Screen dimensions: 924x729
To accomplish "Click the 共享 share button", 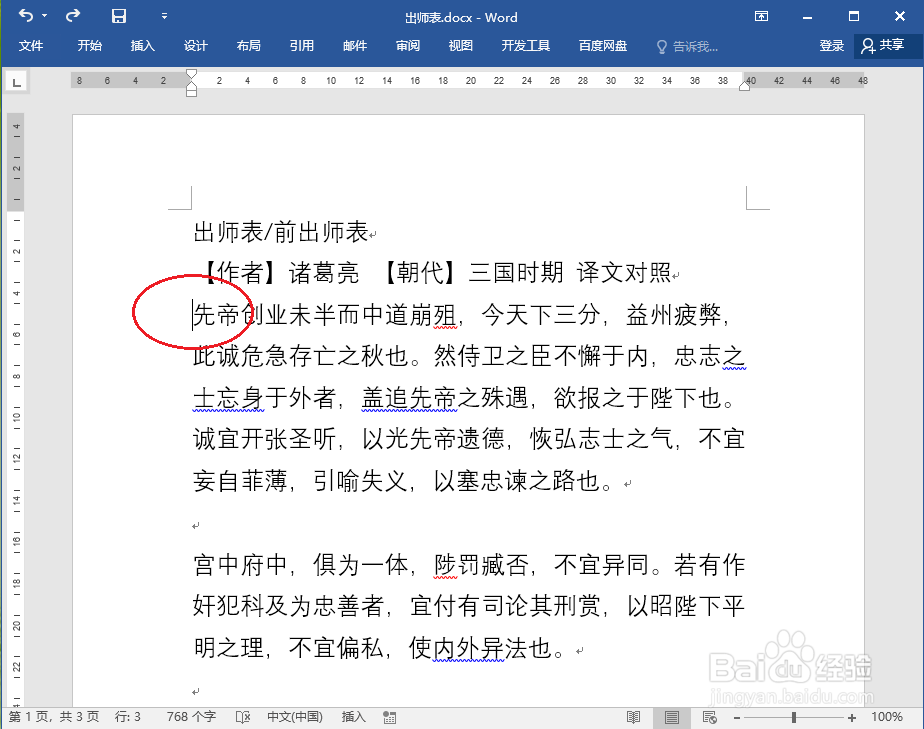I will [888, 45].
